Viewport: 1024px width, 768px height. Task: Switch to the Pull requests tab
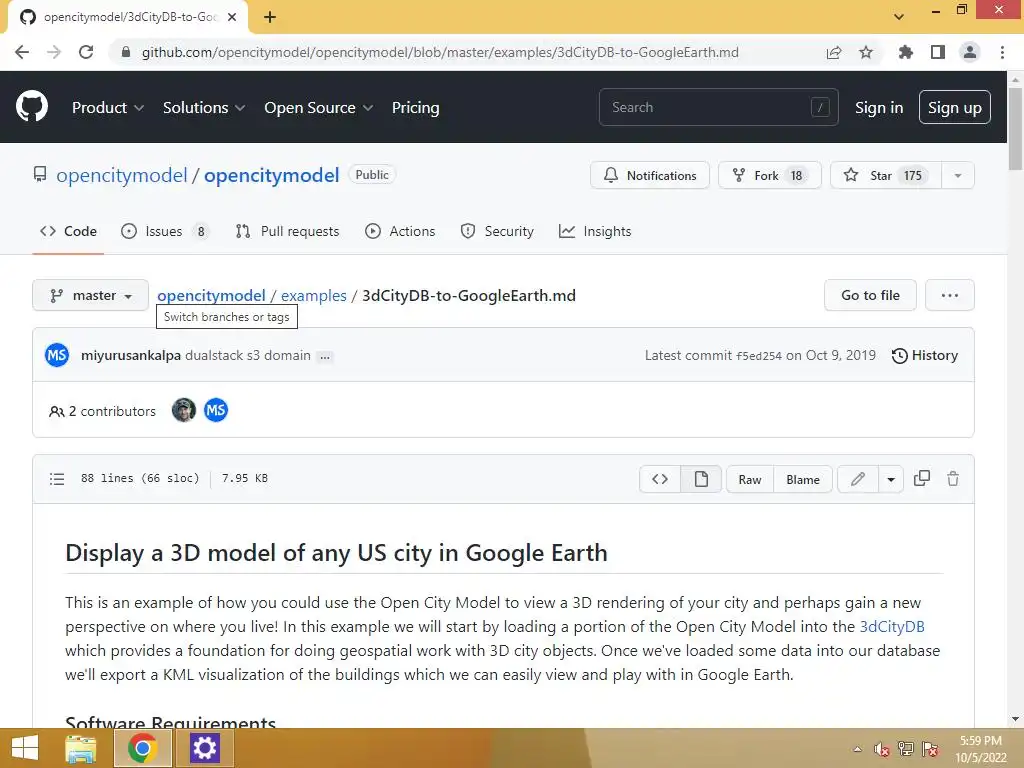(x=287, y=231)
